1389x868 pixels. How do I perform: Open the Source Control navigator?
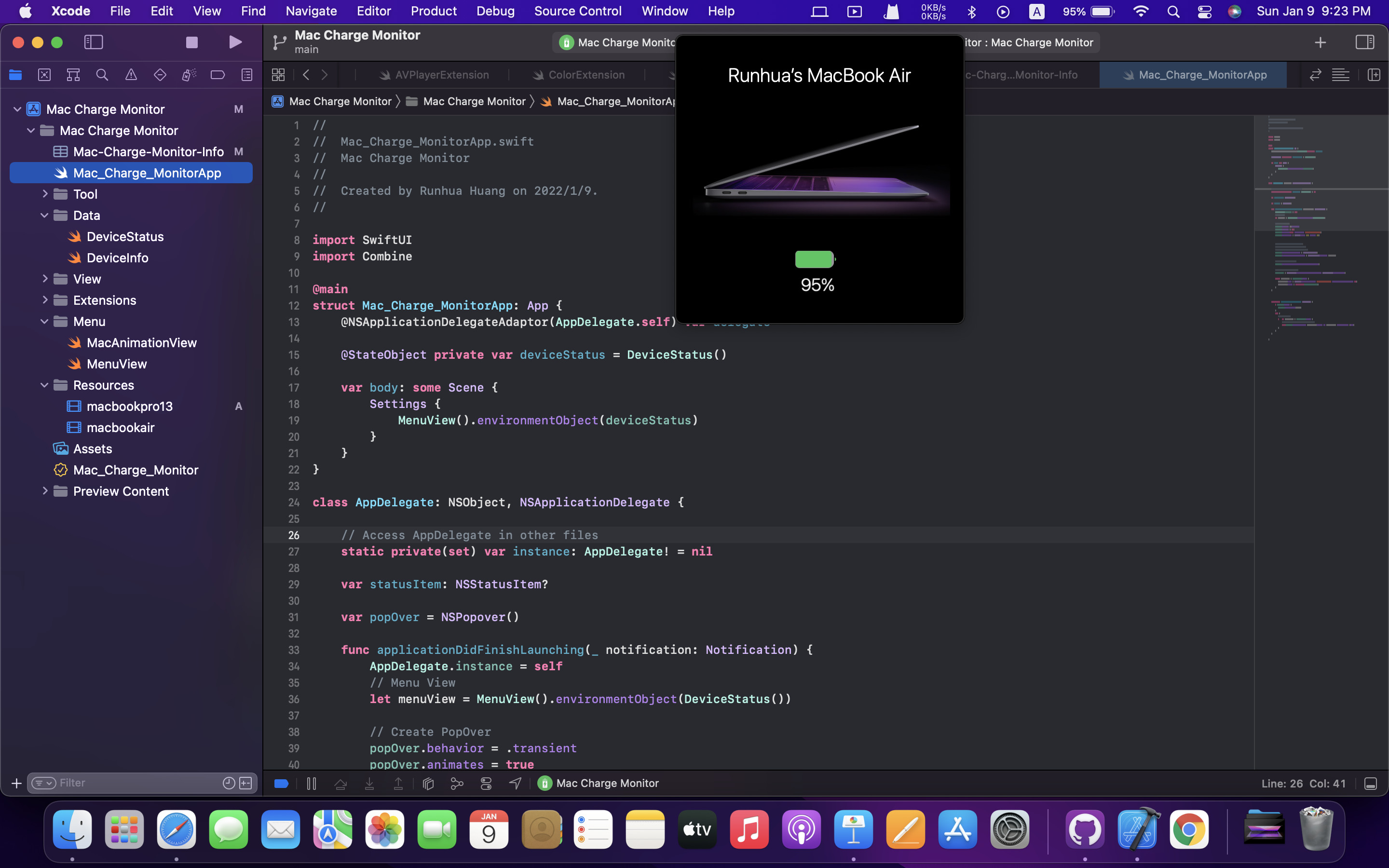point(44,75)
